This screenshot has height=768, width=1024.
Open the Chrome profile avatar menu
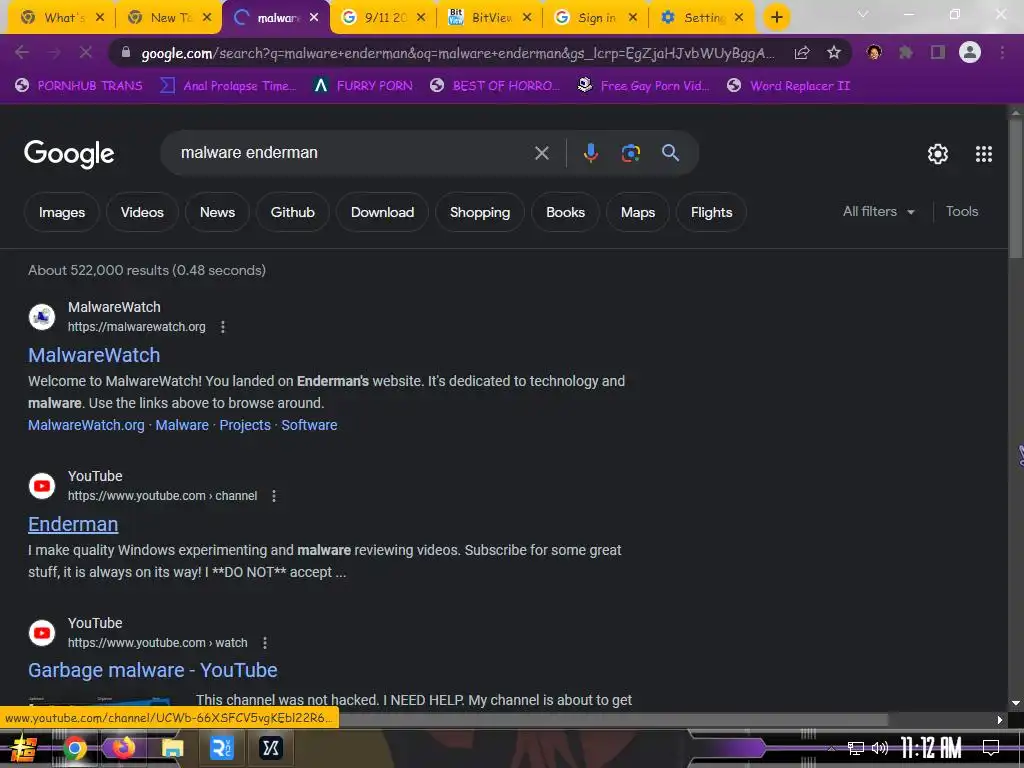(970, 52)
